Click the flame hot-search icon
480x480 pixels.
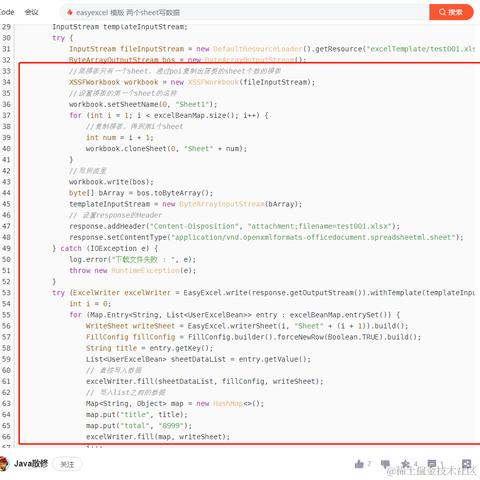(70, 13)
